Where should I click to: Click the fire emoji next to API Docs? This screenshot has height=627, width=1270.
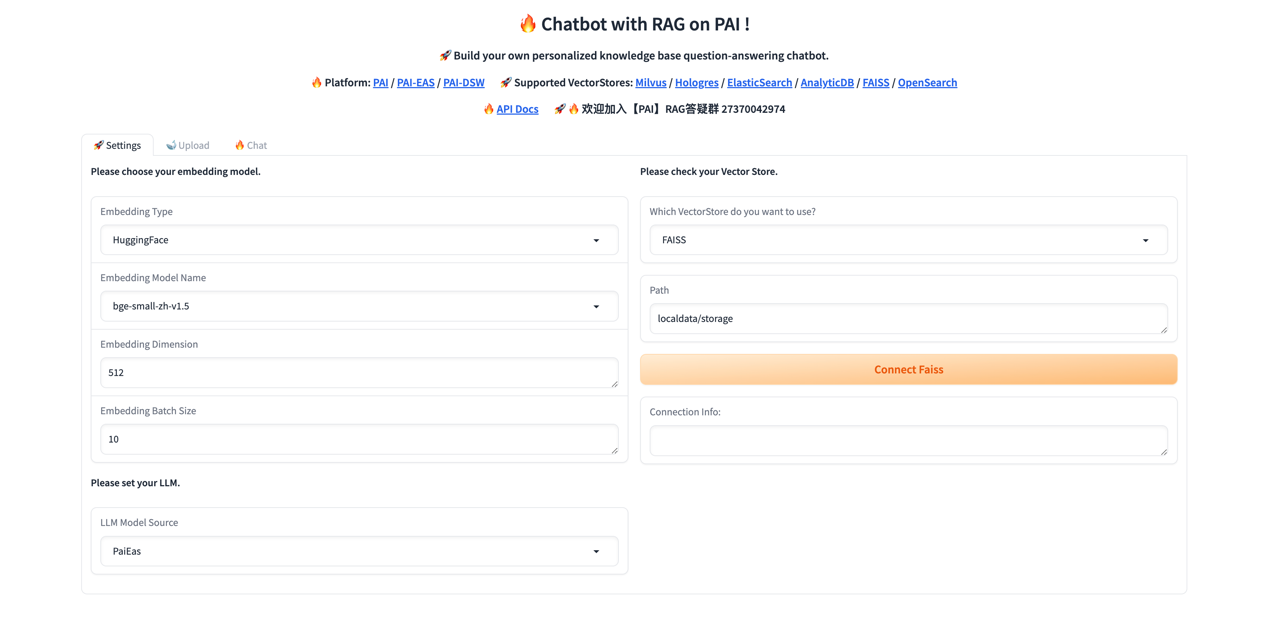click(x=488, y=108)
